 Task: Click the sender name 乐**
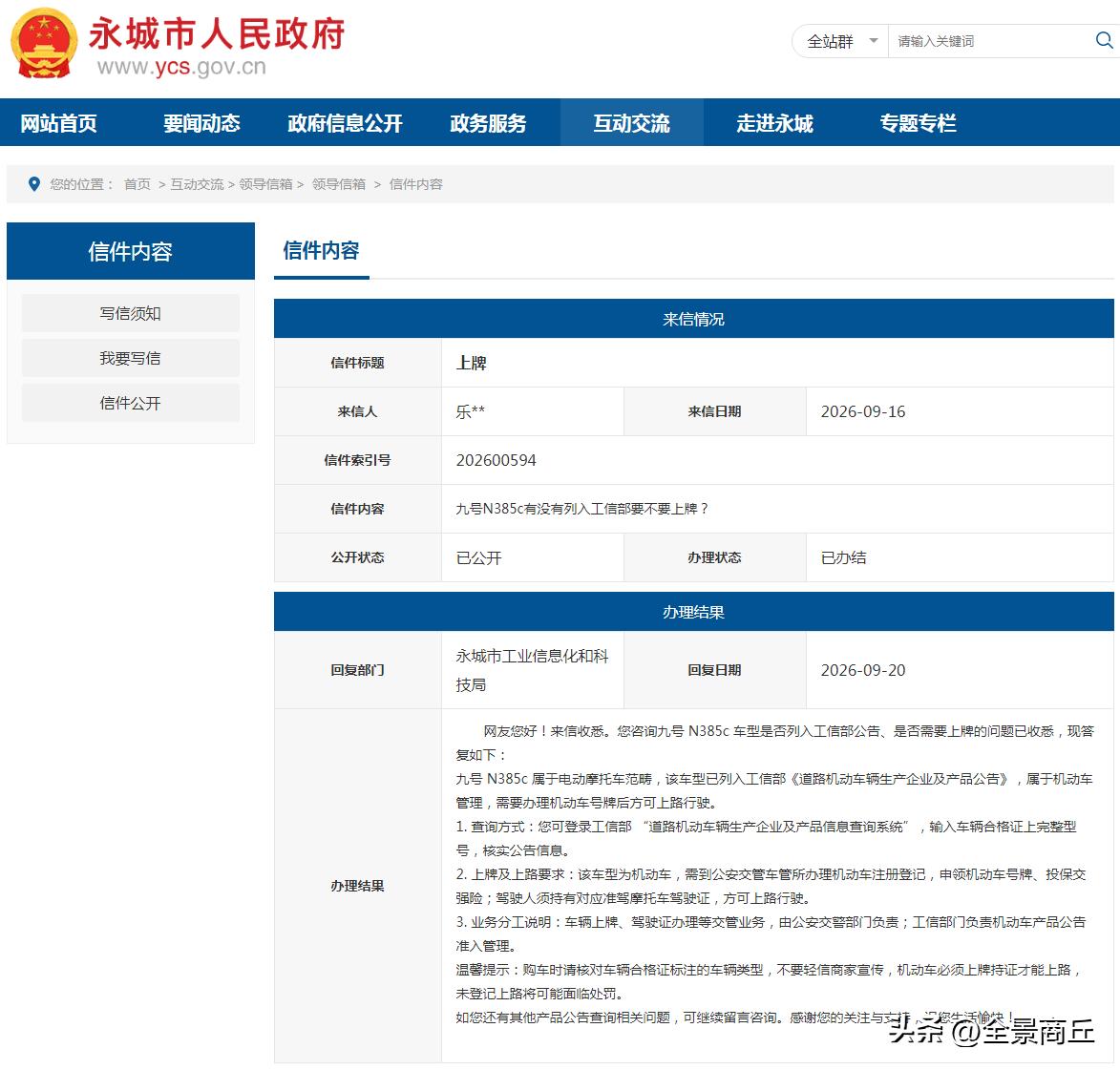pyautogui.click(x=471, y=411)
